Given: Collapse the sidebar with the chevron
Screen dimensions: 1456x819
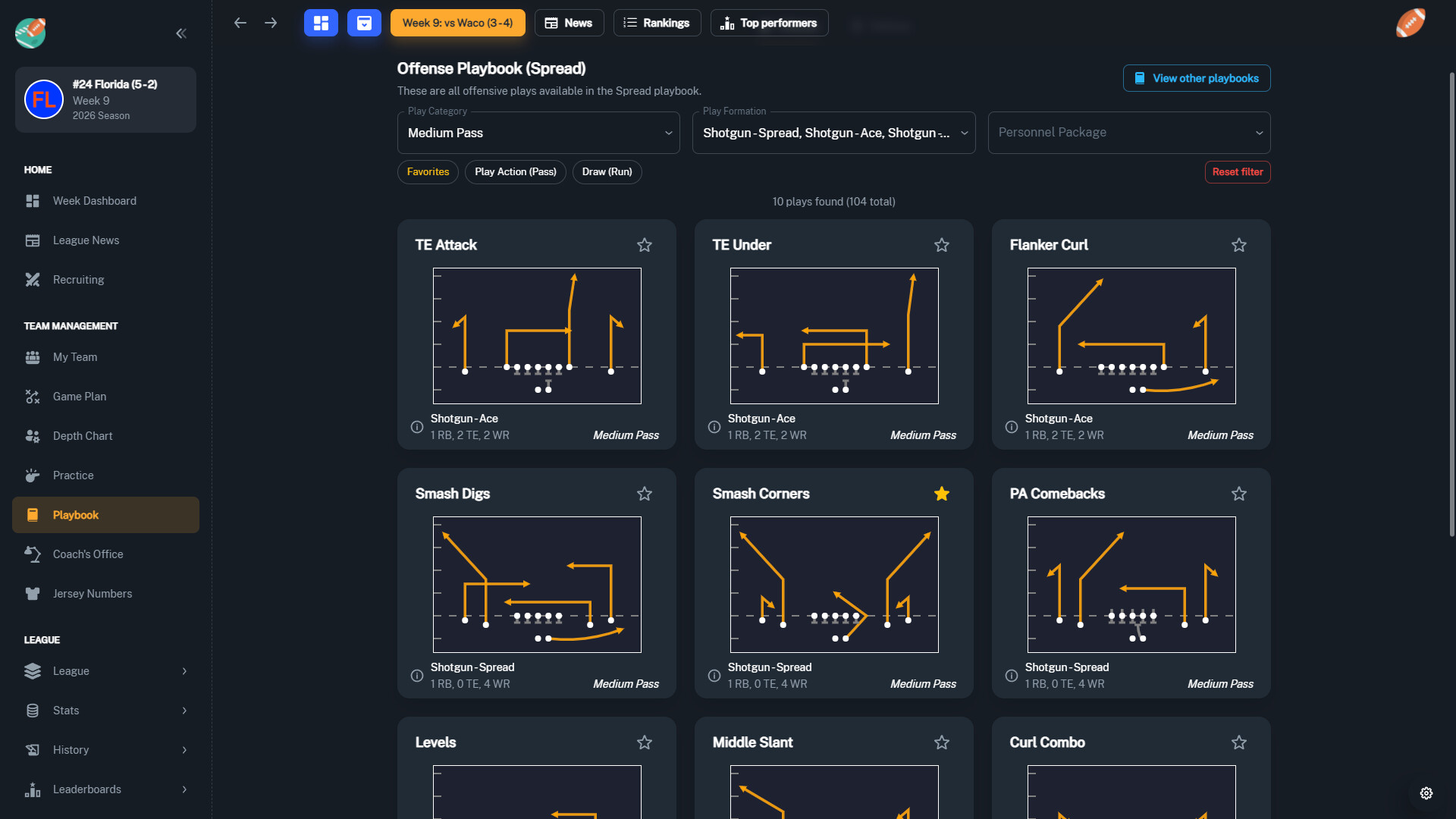Looking at the screenshot, I should [182, 33].
